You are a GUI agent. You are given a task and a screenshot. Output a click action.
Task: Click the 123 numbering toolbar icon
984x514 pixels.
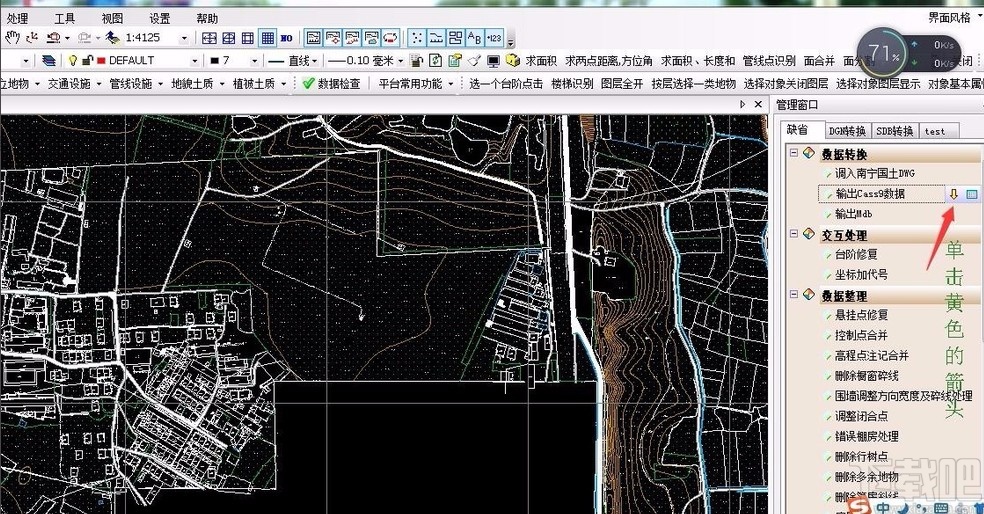pos(494,38)
